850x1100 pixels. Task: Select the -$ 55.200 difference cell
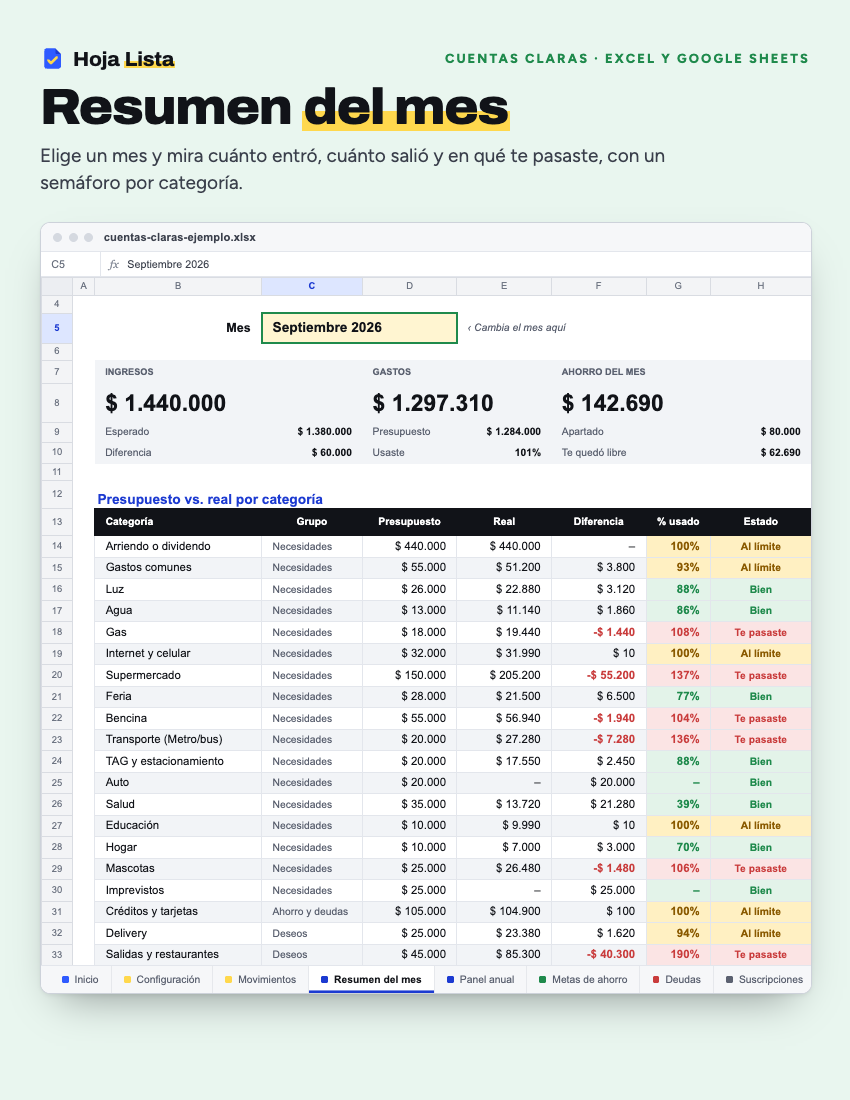tap(599, 675)
